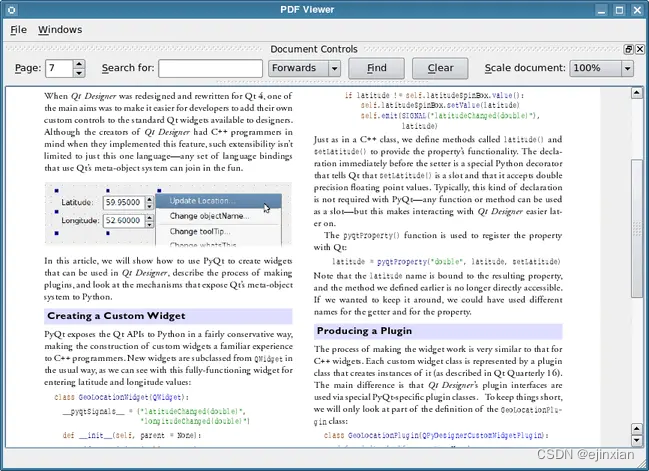Image resolution: width=649 pixels, height=471 pixels.
Task: Click the scrollbar up arrow near the bottom
Action: coord(637,428)
